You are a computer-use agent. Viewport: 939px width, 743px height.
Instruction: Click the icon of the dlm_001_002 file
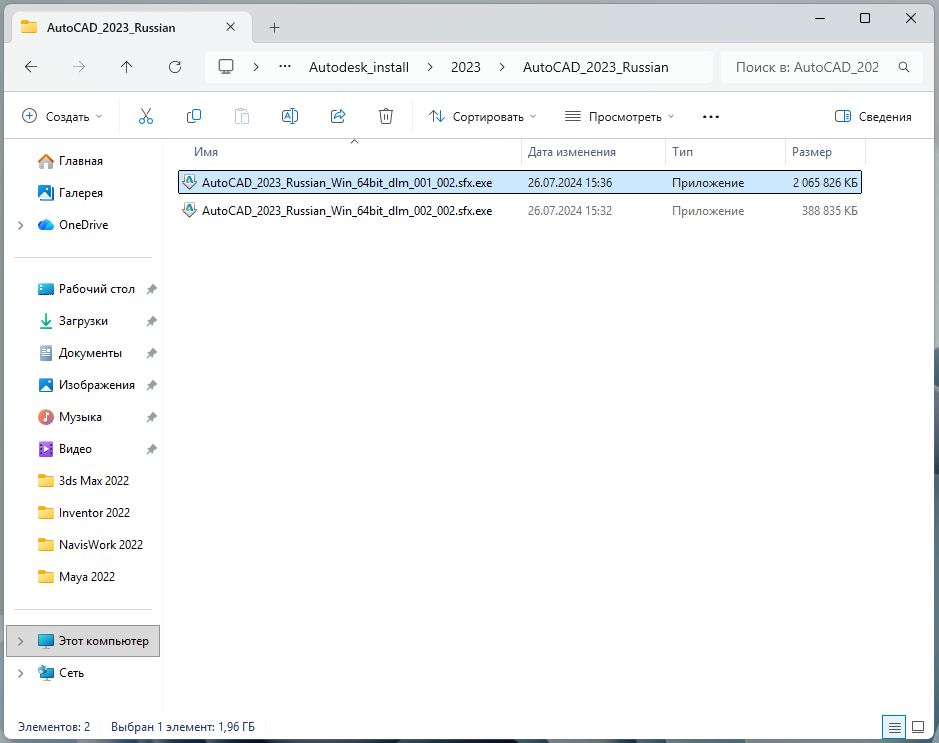189,183
